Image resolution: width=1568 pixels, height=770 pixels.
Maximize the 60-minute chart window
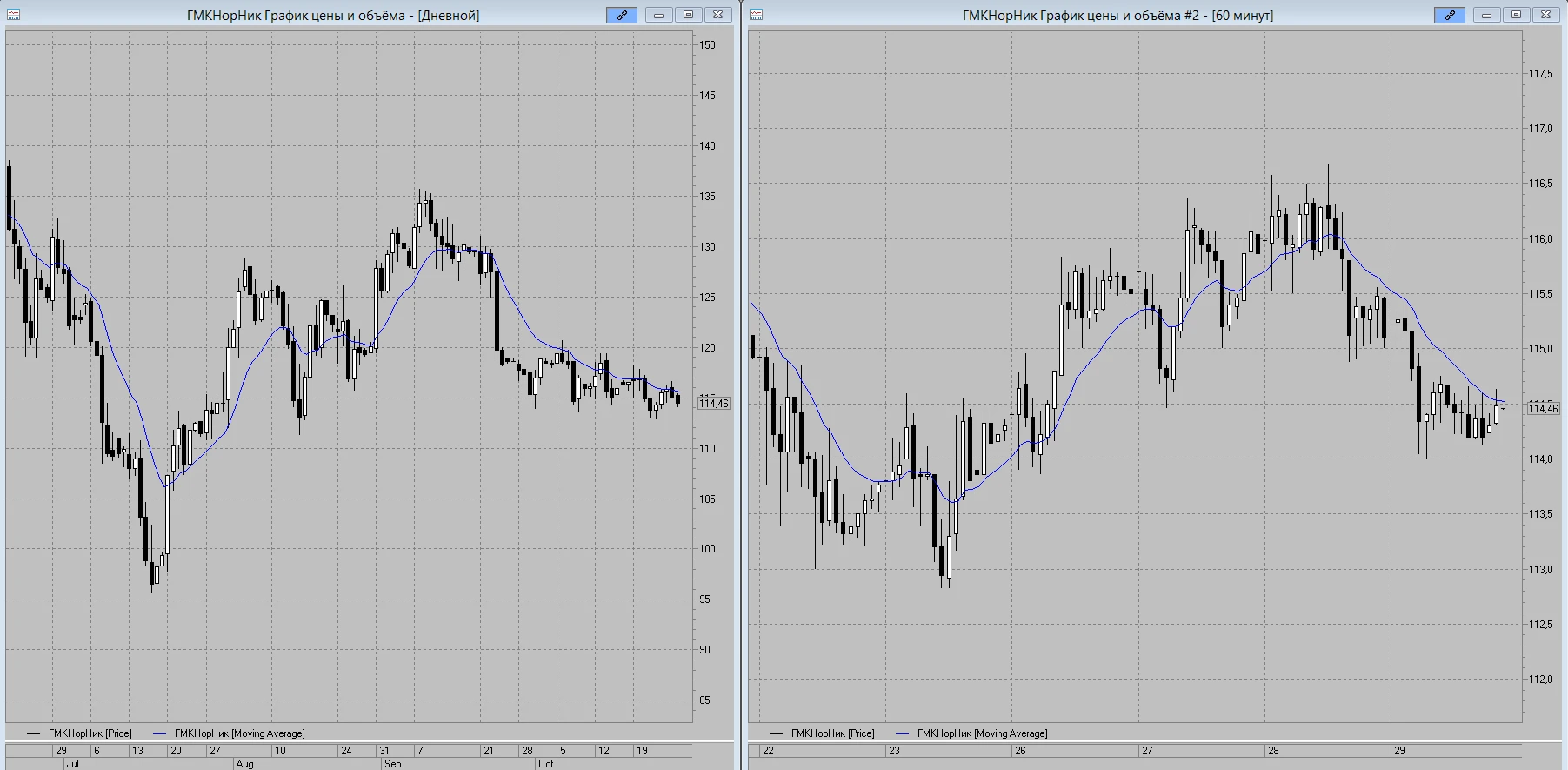click(1516, 15)
